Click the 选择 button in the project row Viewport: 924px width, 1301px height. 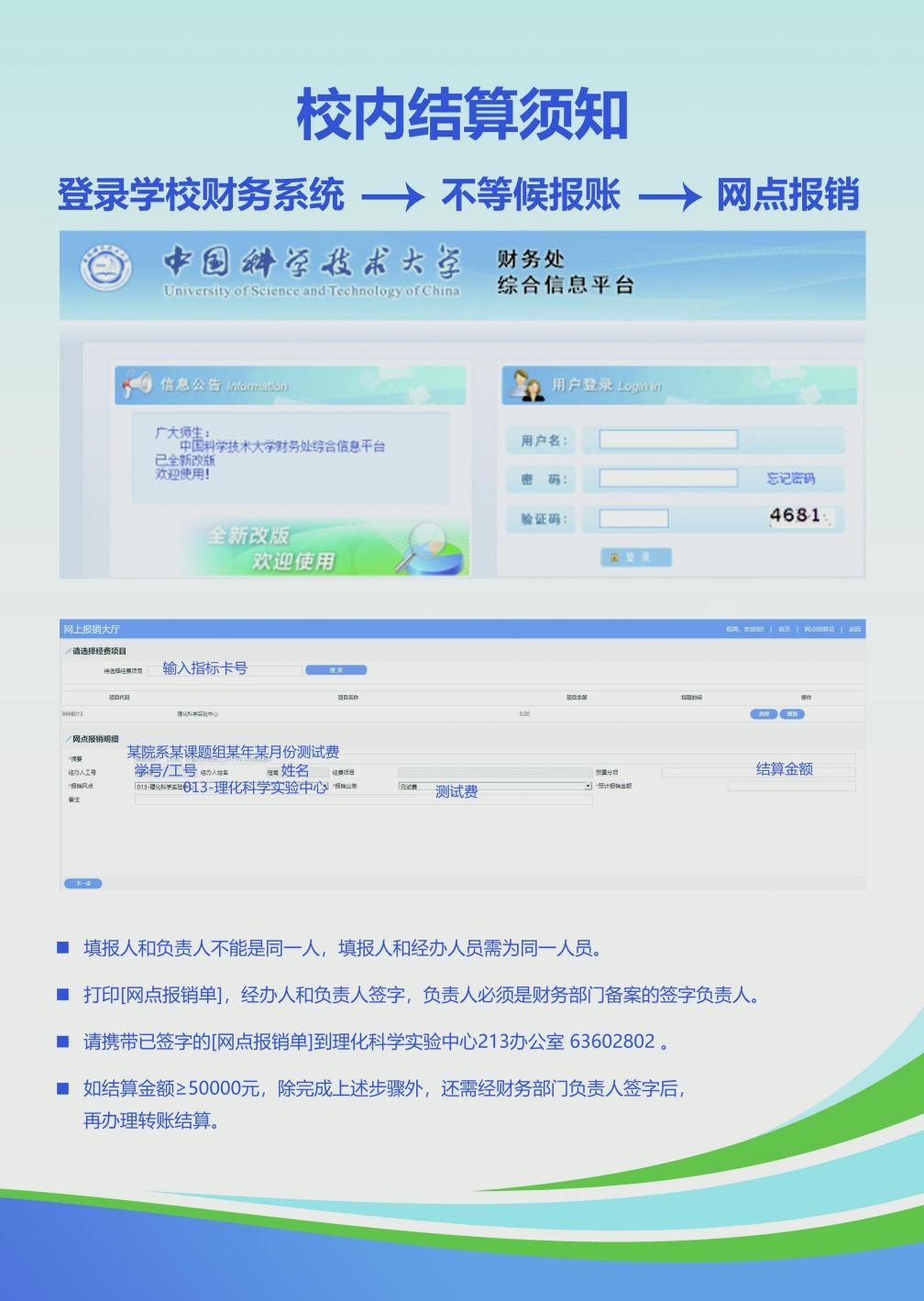click(x=764, y=713)
